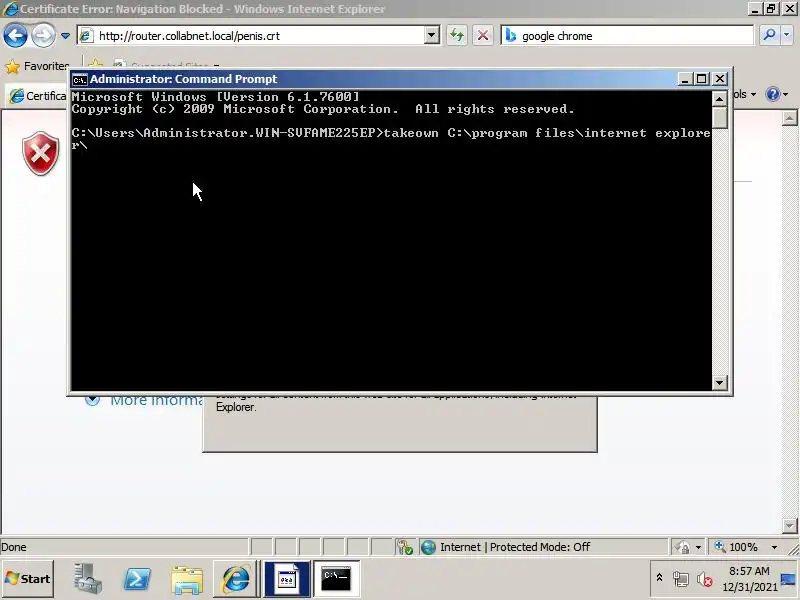Open Windows Explorer folder taskbar icon
The image size is (800, 600).
click(187, 580)
